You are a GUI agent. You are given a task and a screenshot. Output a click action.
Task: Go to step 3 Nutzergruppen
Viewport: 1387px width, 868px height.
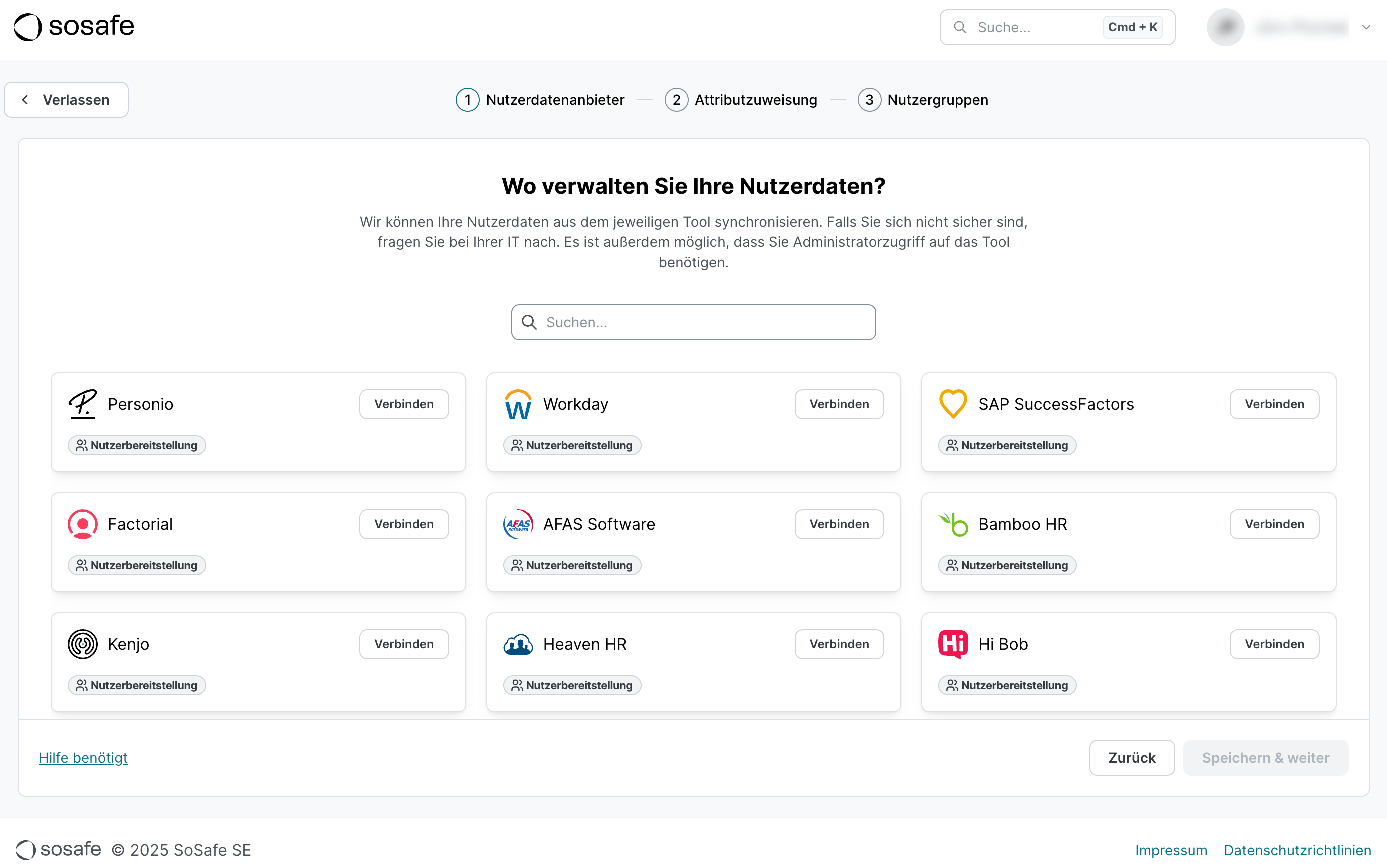click(x=923, y=100)
